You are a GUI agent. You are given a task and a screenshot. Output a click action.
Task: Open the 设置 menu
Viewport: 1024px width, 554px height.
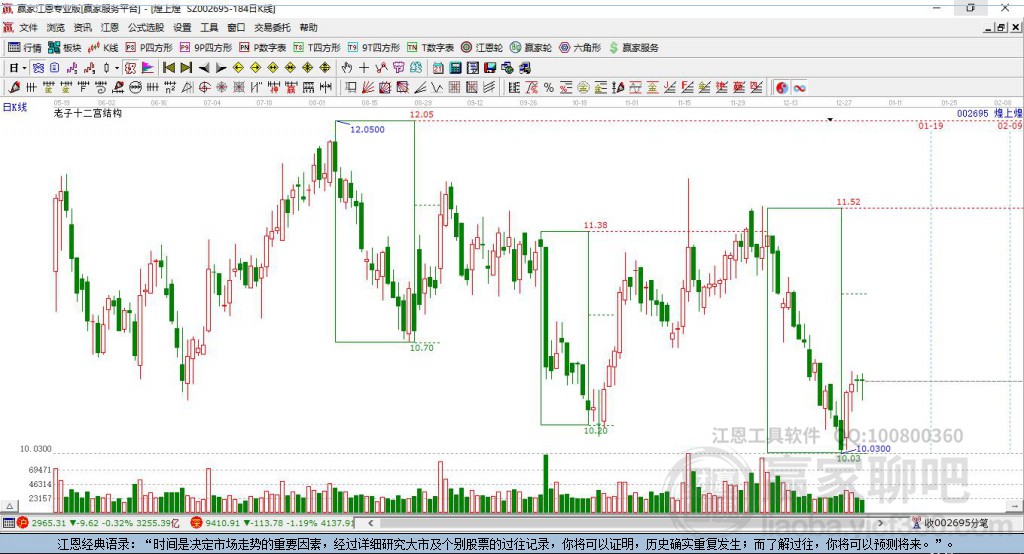click(182, 27)
